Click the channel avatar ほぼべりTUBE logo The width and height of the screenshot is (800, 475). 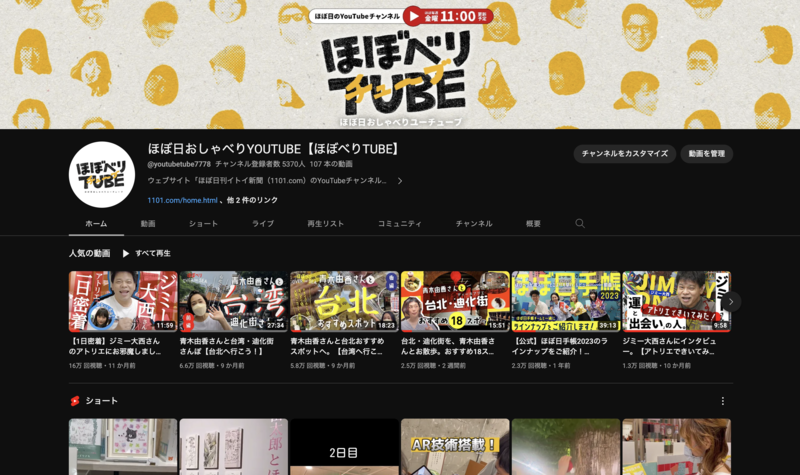point(102,174)
